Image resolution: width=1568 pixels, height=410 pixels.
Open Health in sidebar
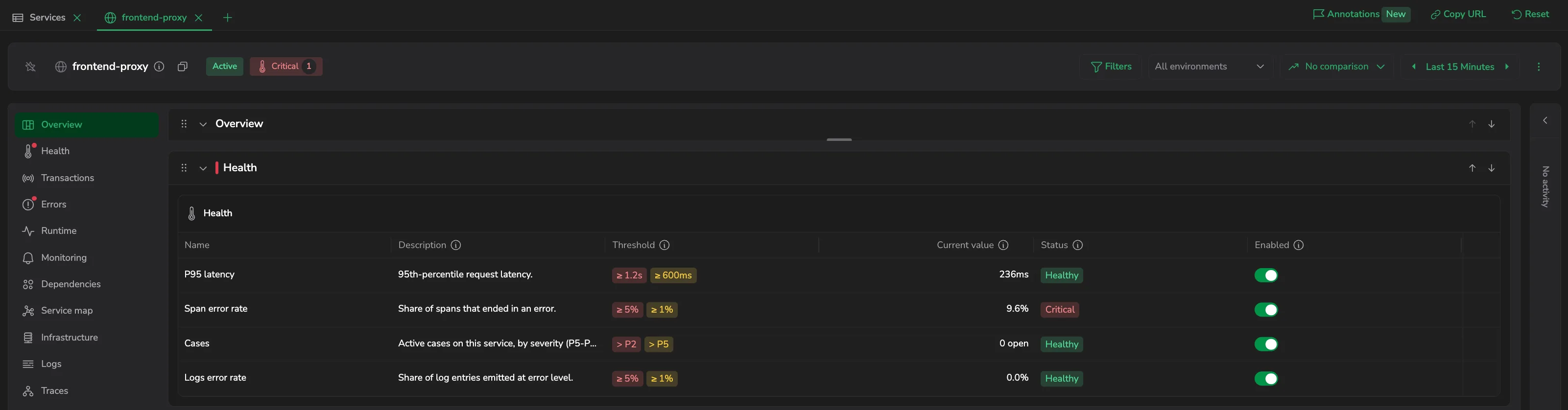click(x=87, y=151)
